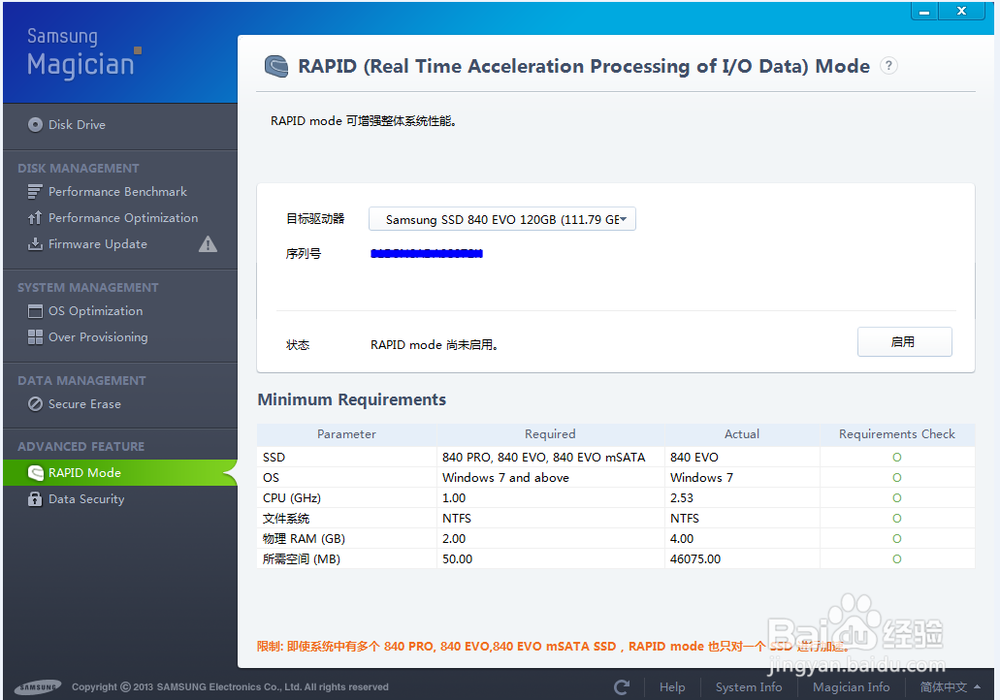Click the actual RAM value 4.00
1000x700 pixels.
point(681,539)
